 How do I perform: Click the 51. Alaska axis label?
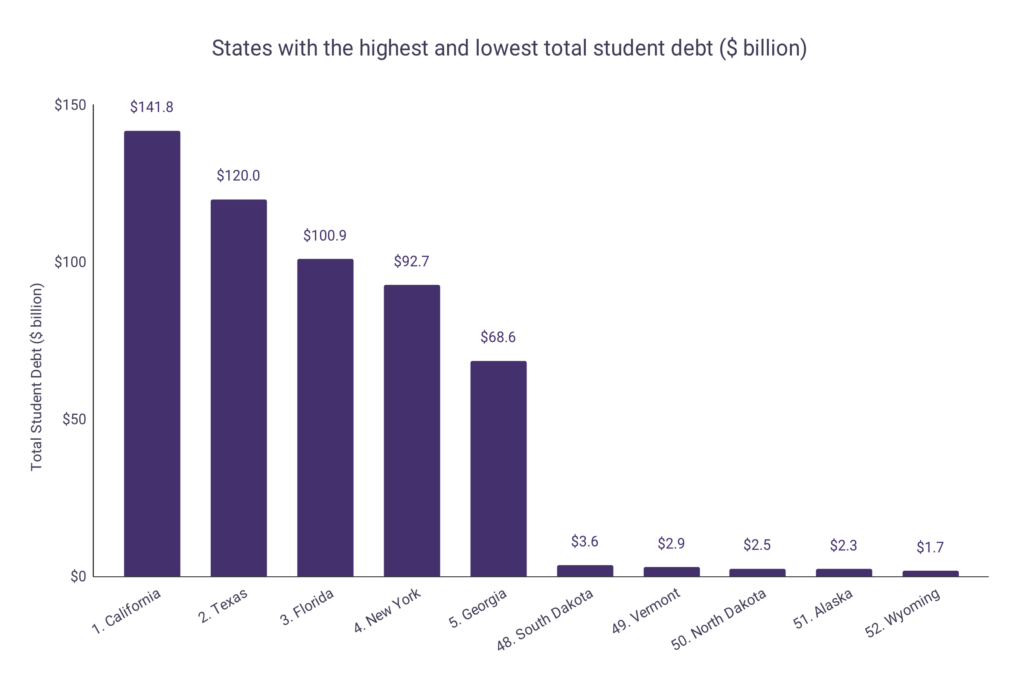coord(823,609)
